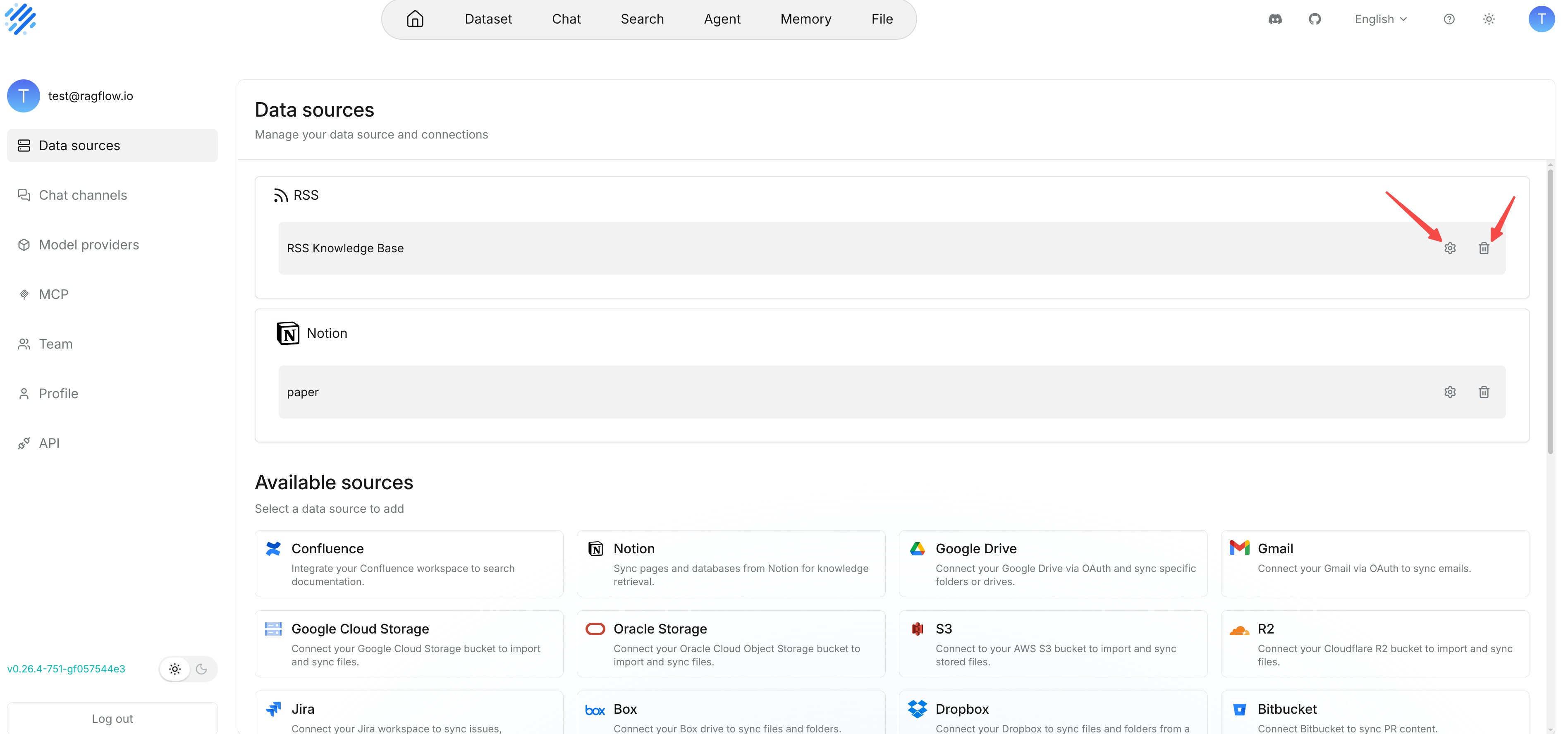Switch to light mode in sidebar

pos(174,669)
